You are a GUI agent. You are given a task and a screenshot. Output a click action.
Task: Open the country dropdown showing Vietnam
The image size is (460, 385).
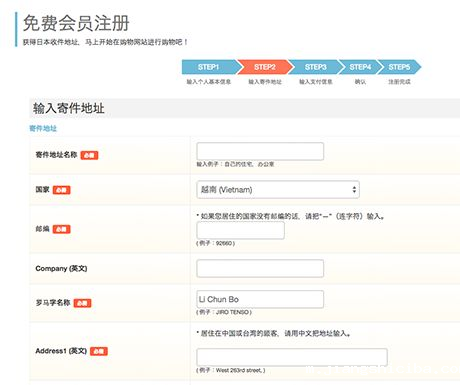pos(278,190)
